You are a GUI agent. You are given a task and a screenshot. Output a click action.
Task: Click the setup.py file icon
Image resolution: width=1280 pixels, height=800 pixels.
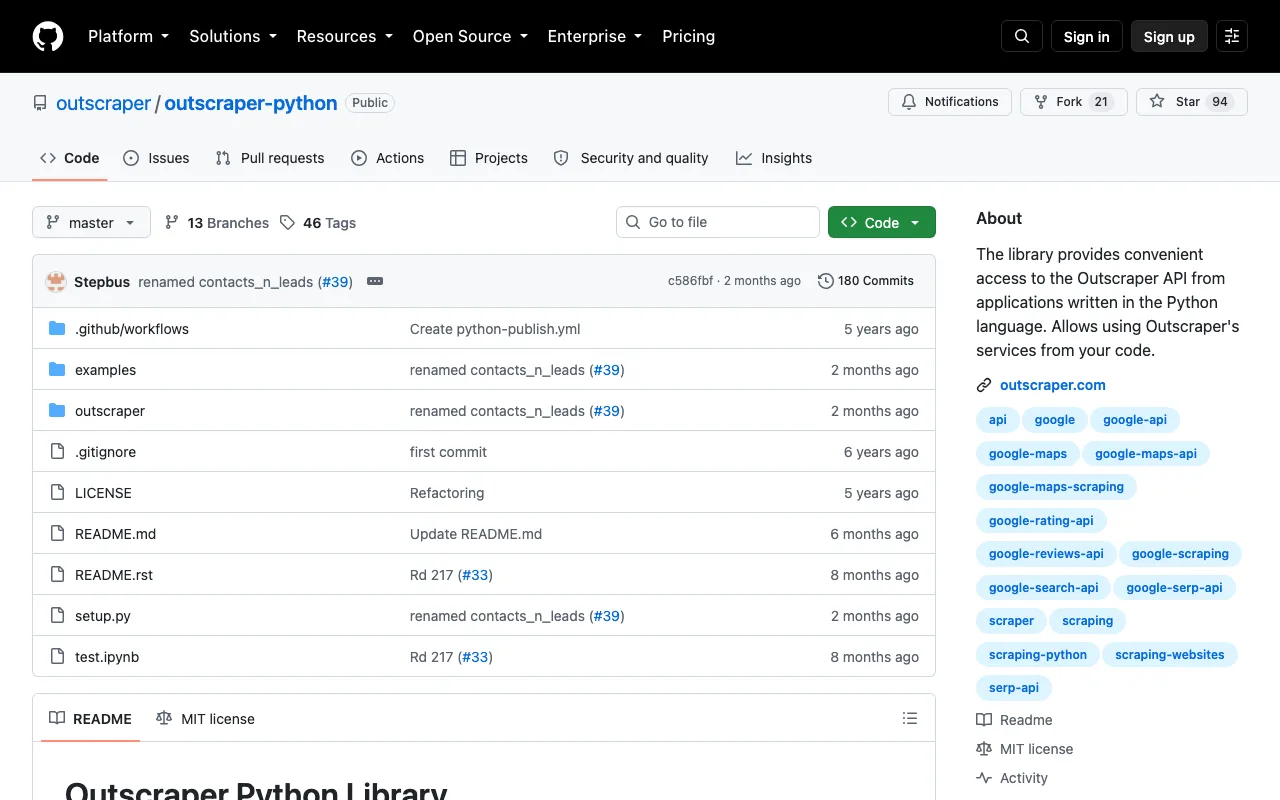tap(57, 616)
